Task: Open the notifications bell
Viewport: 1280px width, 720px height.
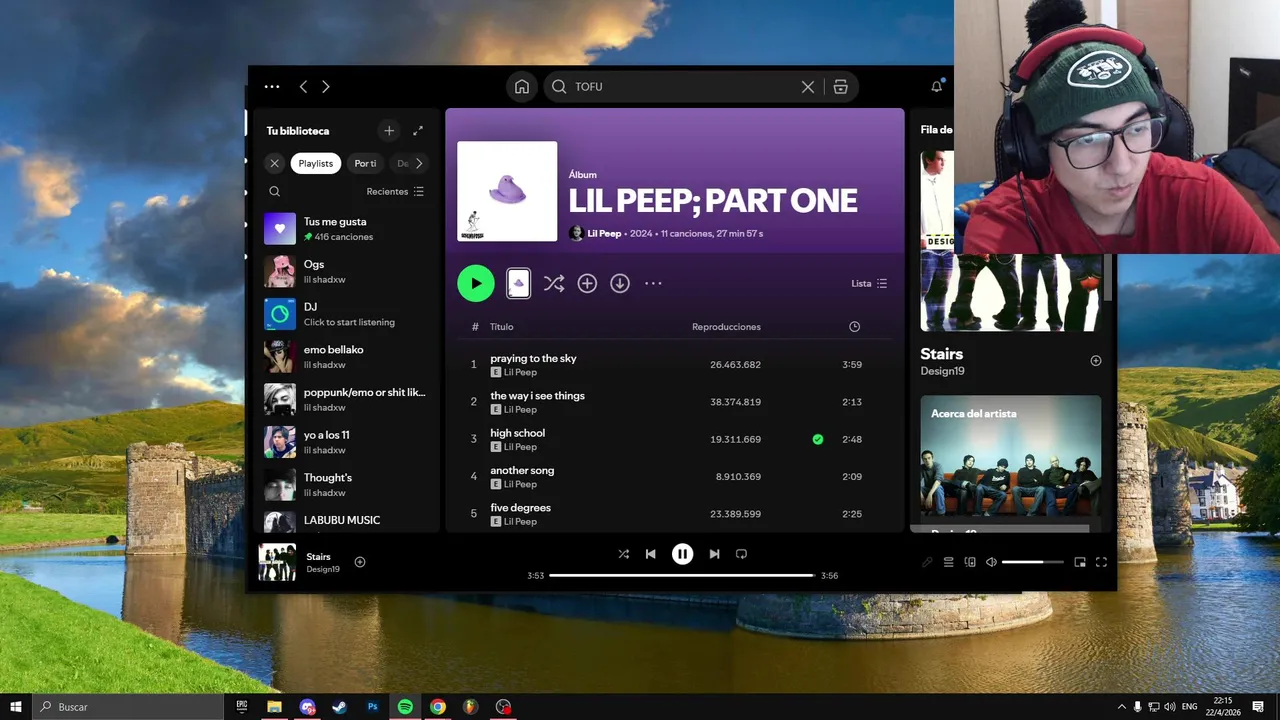Action: tap(936, 87)
